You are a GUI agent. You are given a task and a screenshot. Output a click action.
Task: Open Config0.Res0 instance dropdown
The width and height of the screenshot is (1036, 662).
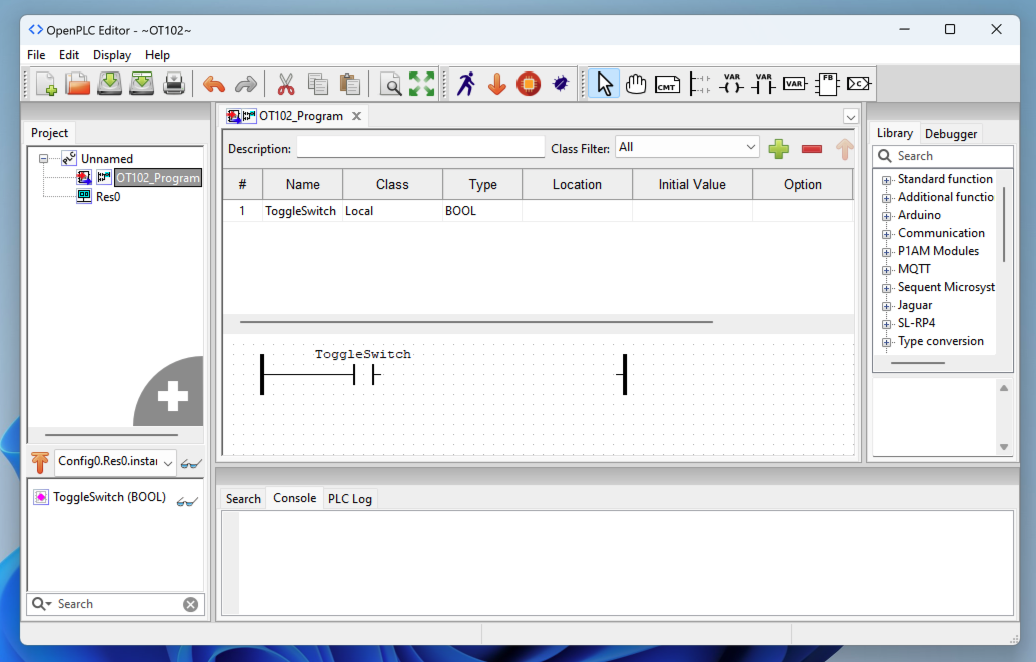(115, 462)
